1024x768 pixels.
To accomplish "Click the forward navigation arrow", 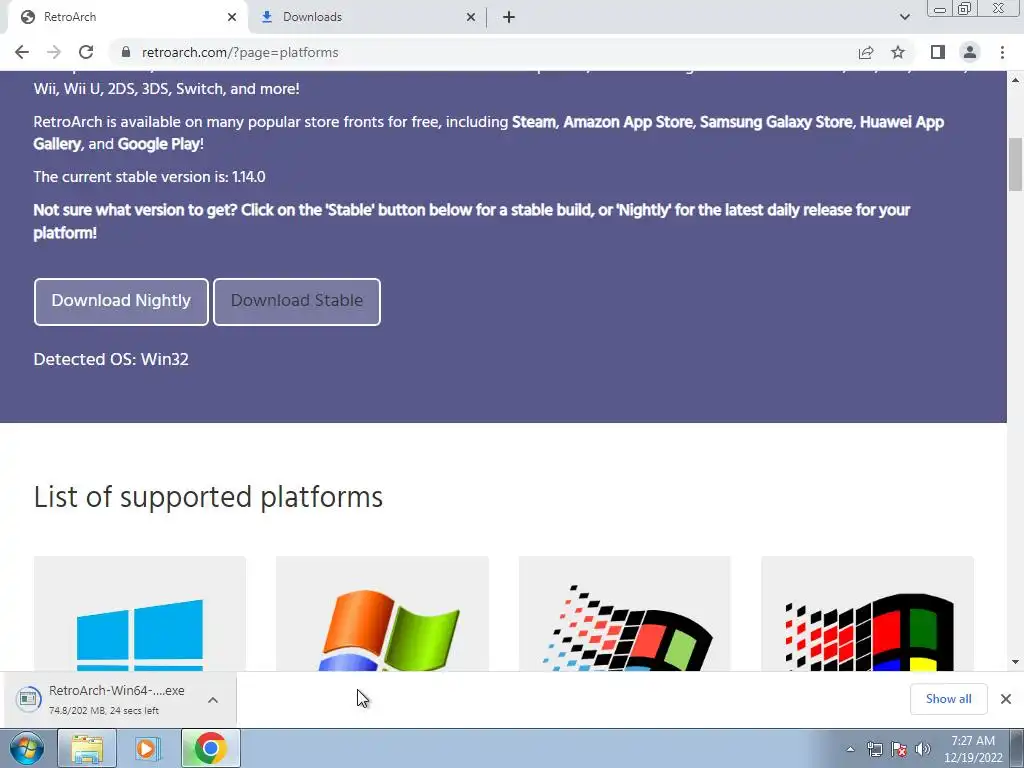I will point(54,52).
